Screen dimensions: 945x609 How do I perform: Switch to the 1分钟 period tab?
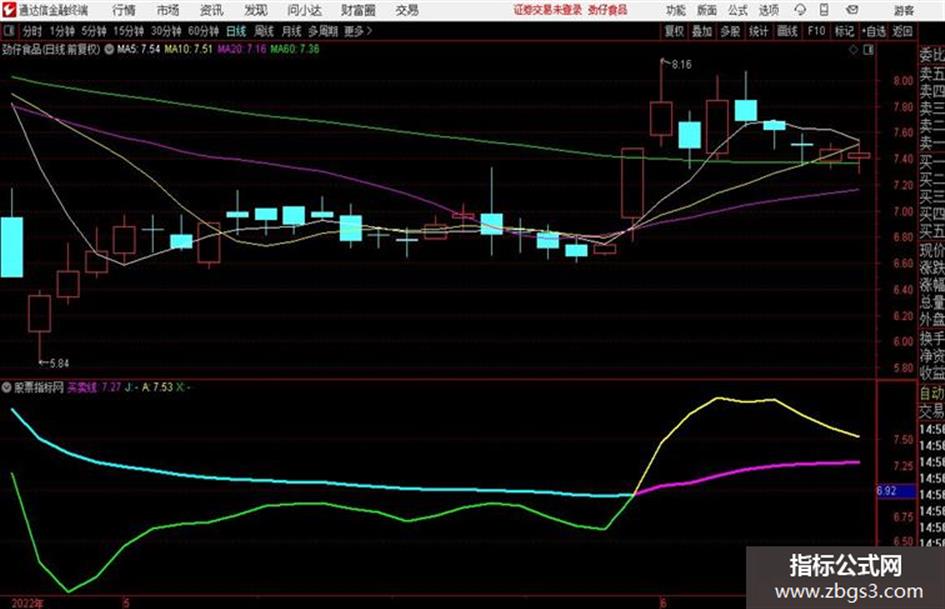(62, 31)
